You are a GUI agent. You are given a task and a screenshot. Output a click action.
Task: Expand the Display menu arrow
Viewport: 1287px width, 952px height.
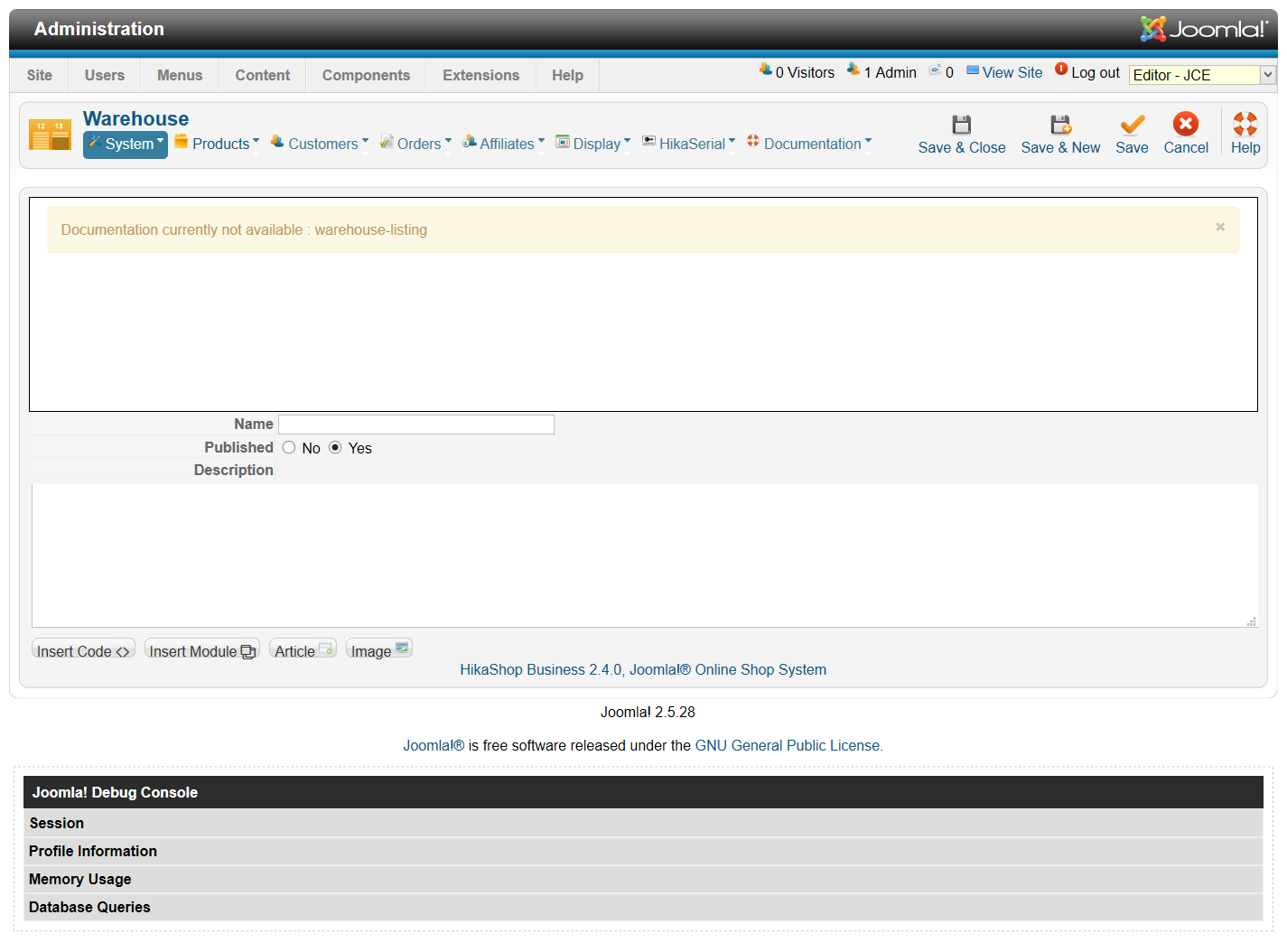tap(627, 140)
